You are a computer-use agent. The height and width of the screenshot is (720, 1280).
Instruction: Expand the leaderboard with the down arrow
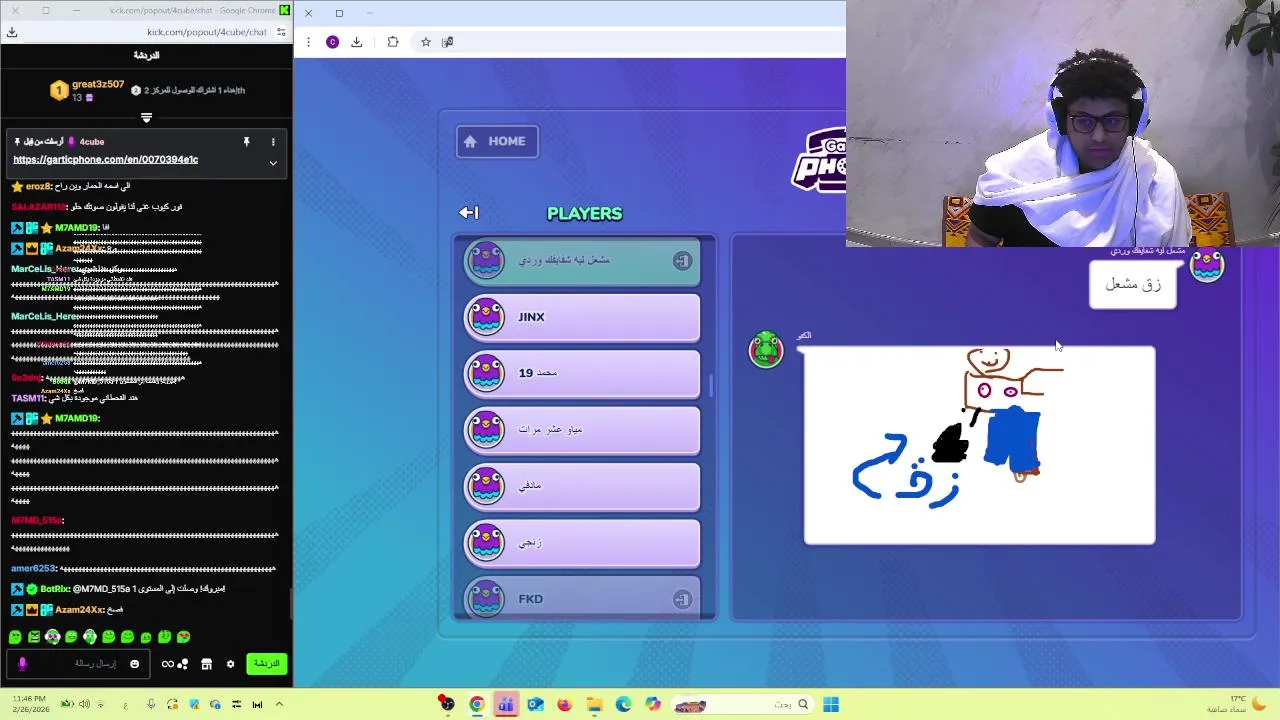click(146, 118)
